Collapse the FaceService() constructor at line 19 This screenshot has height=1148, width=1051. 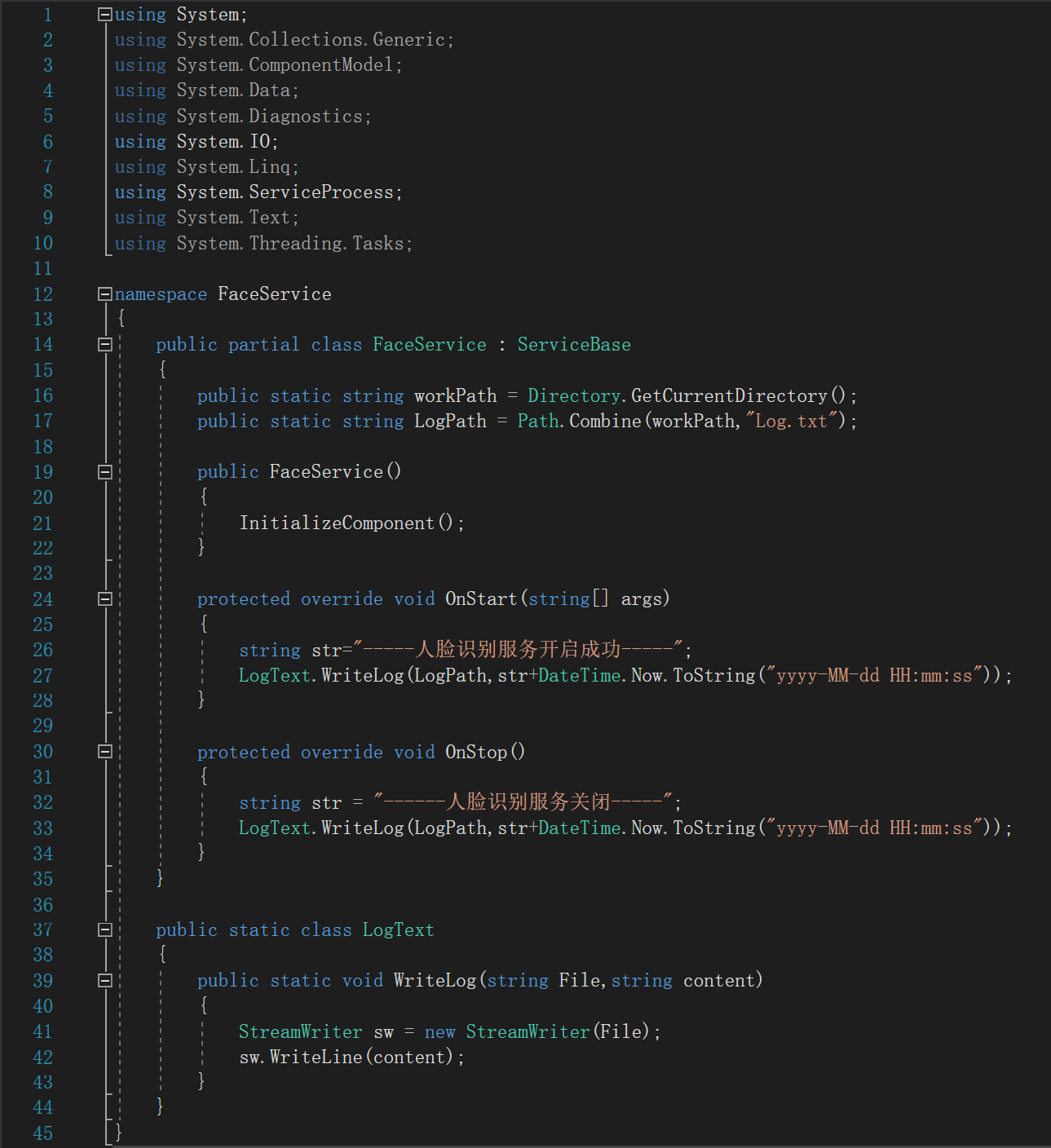[x=104, y=471]
